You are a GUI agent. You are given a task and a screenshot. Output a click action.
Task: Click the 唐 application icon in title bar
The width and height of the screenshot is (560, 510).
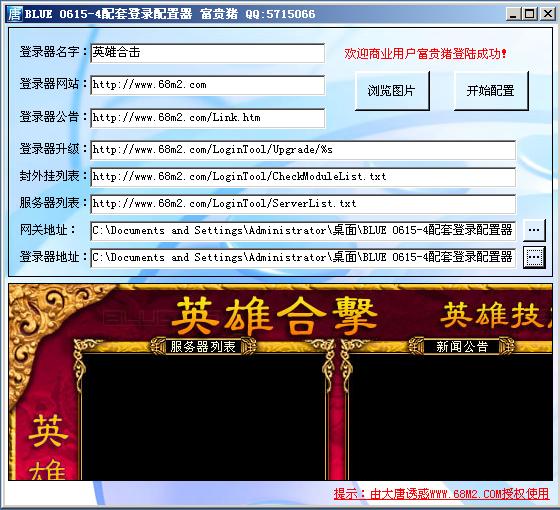[15, 14]
